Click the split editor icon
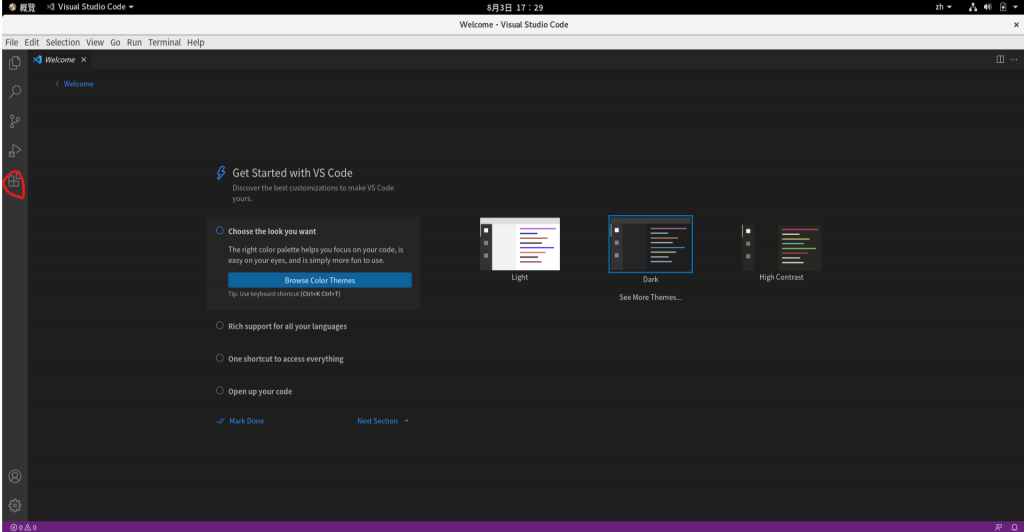The image size is (1024, 532). (x=1000, y=59)
